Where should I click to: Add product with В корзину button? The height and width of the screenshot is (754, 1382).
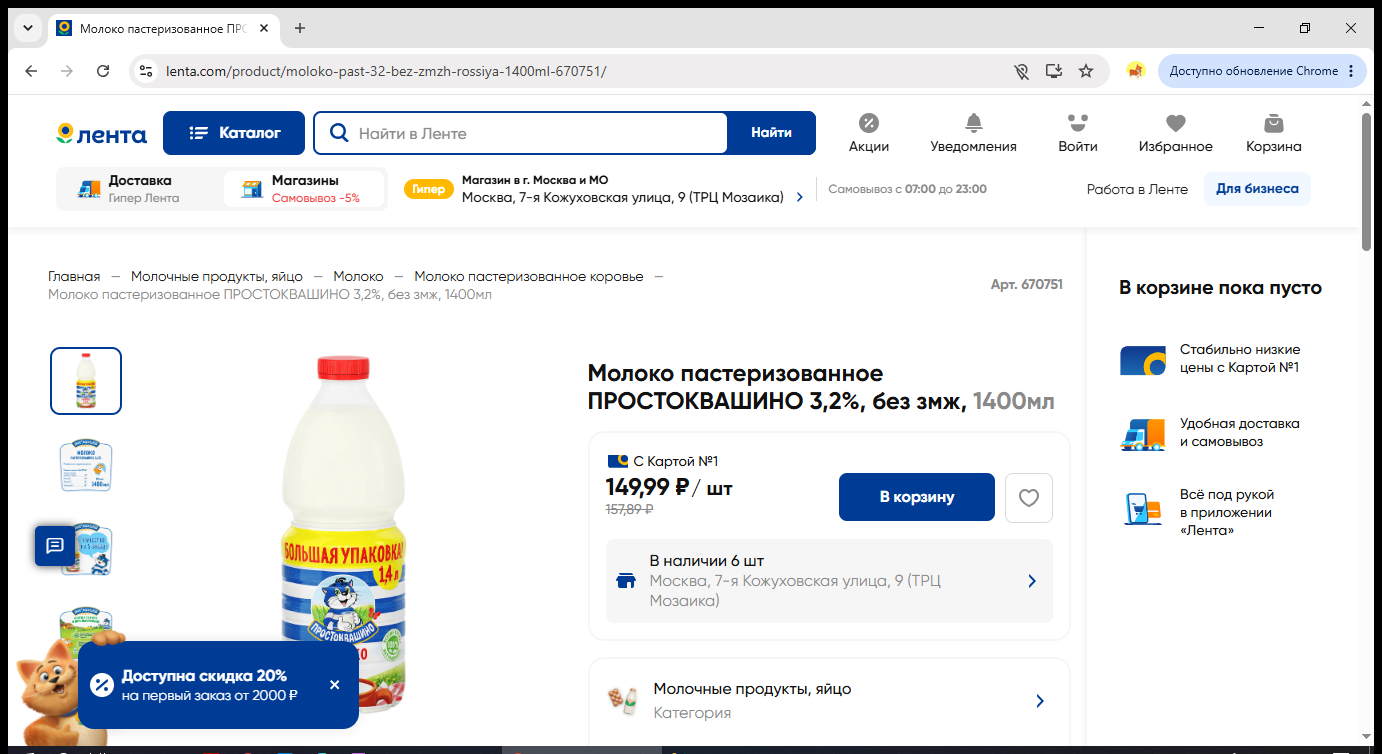tap(917, 497)
